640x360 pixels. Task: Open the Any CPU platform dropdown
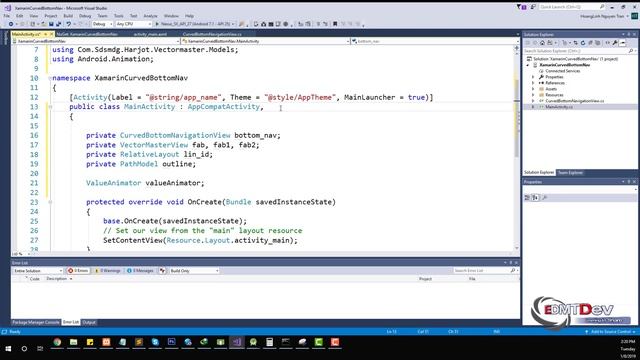pyautogui.click(x=134, y=24)
